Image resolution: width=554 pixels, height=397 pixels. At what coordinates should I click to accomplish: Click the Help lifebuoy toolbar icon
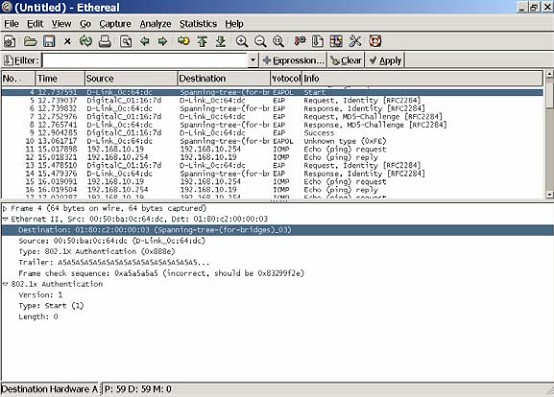(x=375, y=41)
